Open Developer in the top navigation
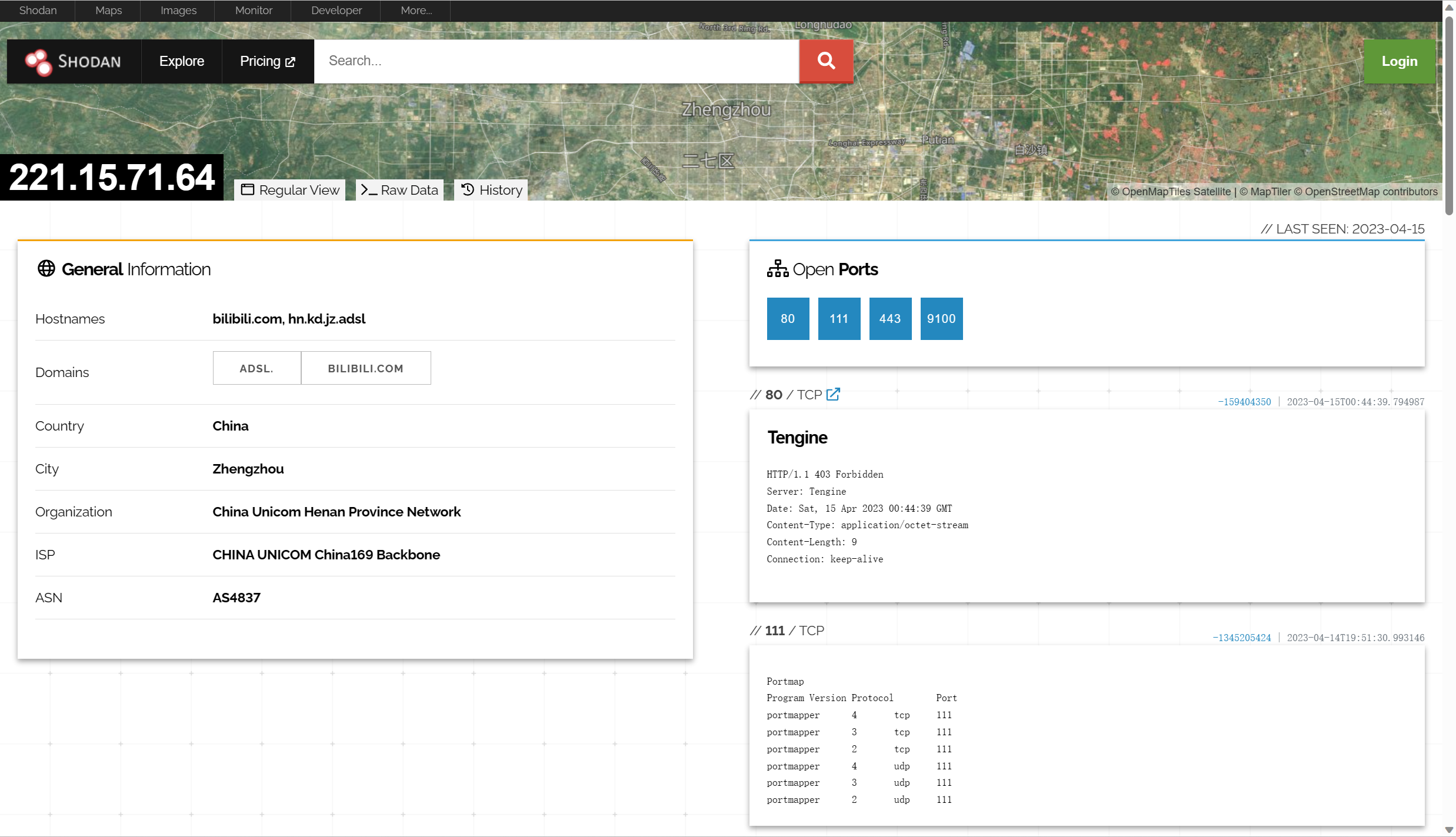The image size is (1456, 837). [336, 11]
